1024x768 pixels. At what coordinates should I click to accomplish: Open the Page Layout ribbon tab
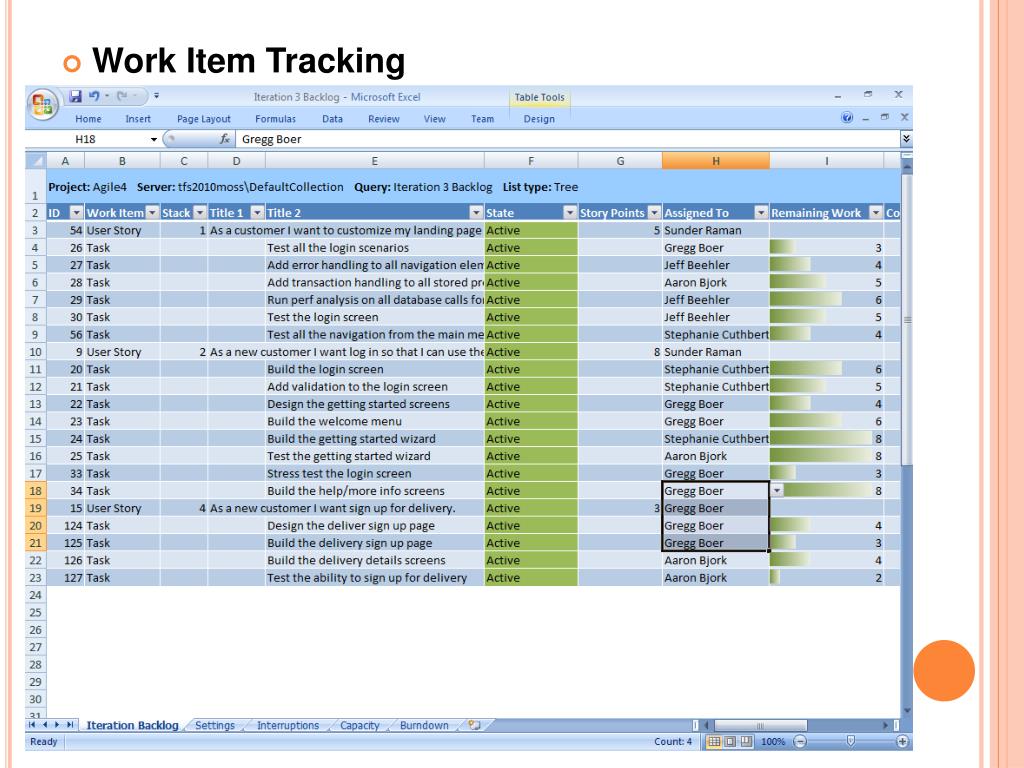204,119
